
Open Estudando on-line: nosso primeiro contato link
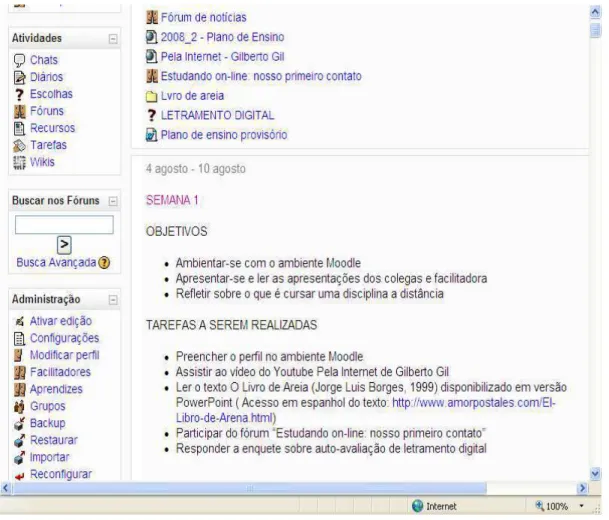pos(261,76)
